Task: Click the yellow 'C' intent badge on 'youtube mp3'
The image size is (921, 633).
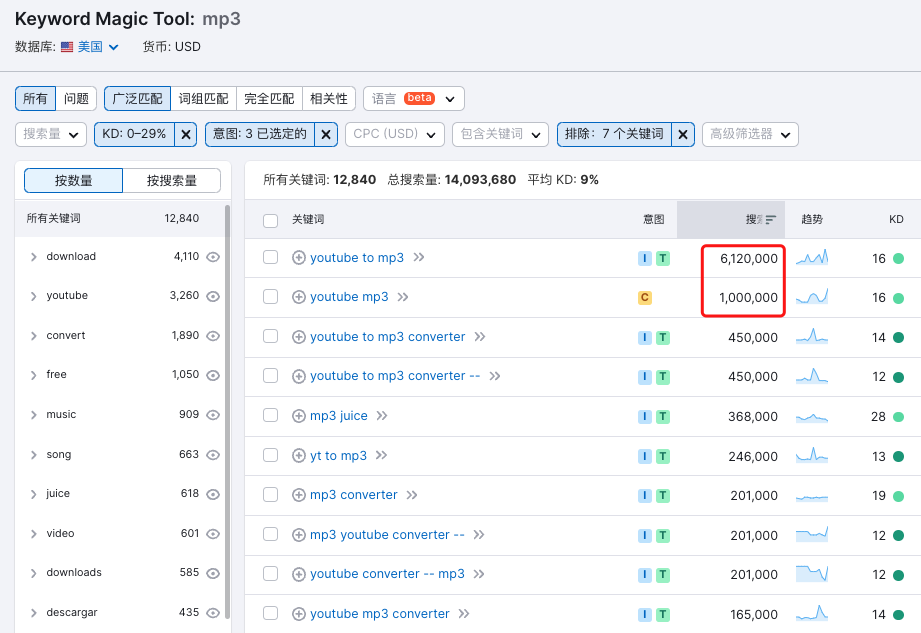Action: pos(645,297)
